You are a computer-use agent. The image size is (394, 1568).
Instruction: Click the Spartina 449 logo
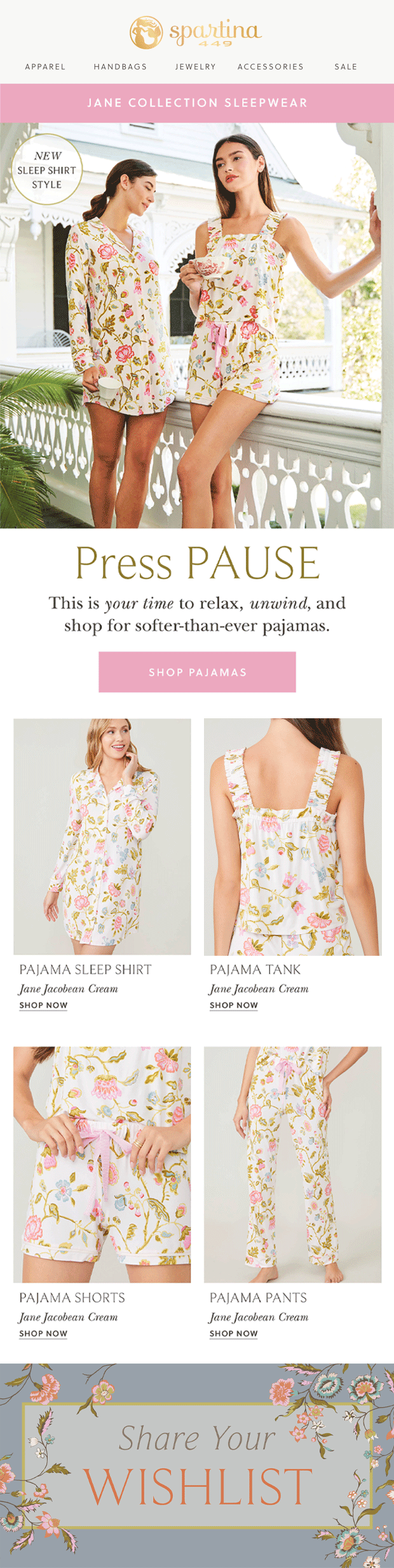coord(196,32)
